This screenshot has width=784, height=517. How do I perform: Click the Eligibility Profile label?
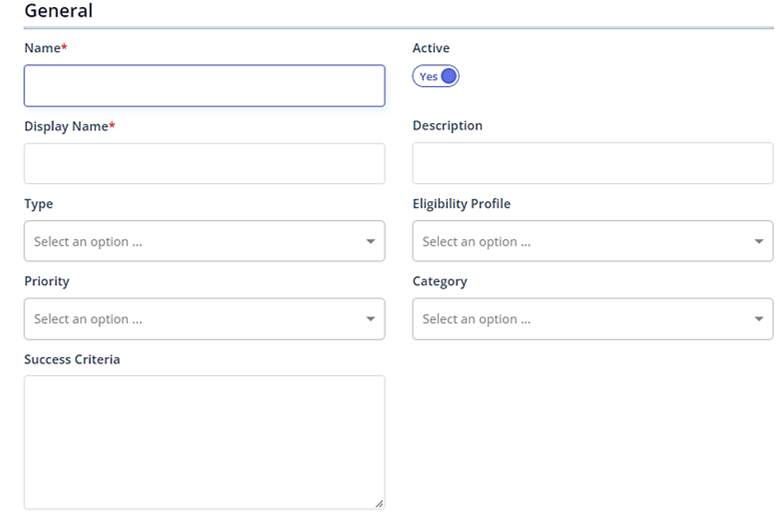(x=462, y=204)
